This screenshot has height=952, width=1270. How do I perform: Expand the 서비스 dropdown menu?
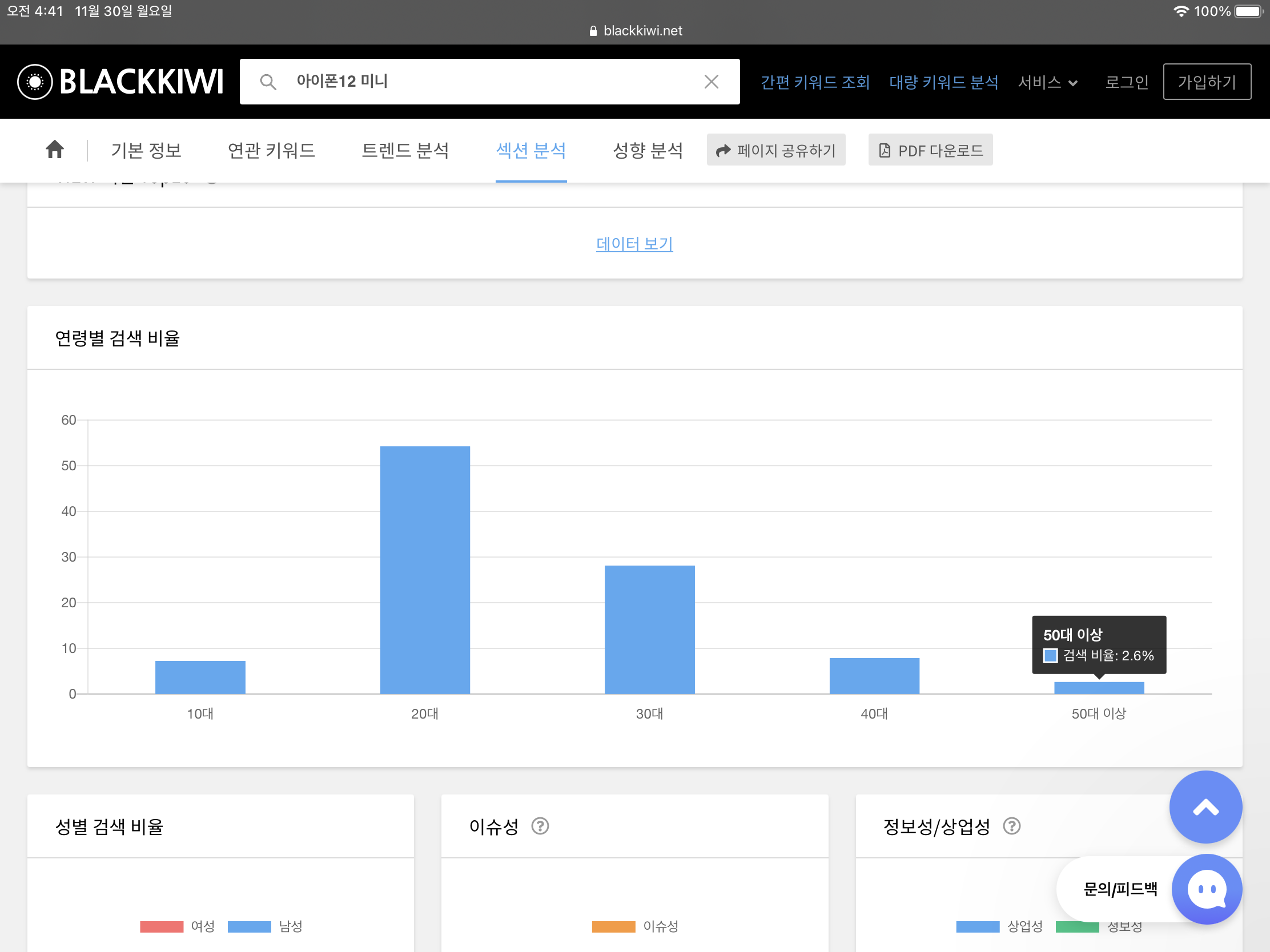[1047, 82]
